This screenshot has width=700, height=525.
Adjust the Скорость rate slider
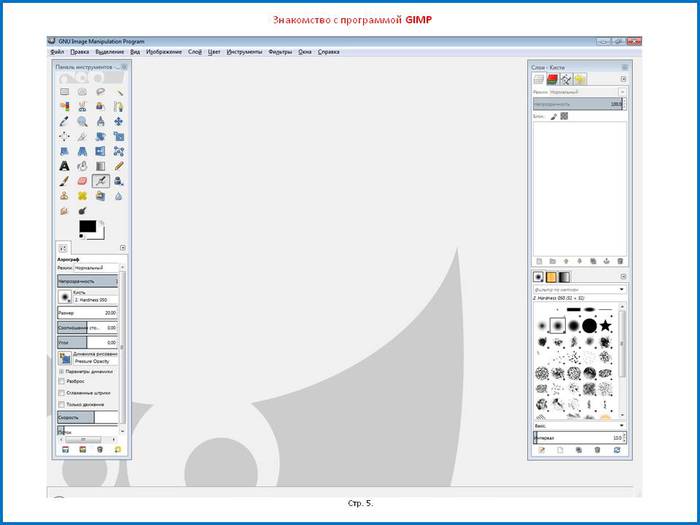(88, 417)
